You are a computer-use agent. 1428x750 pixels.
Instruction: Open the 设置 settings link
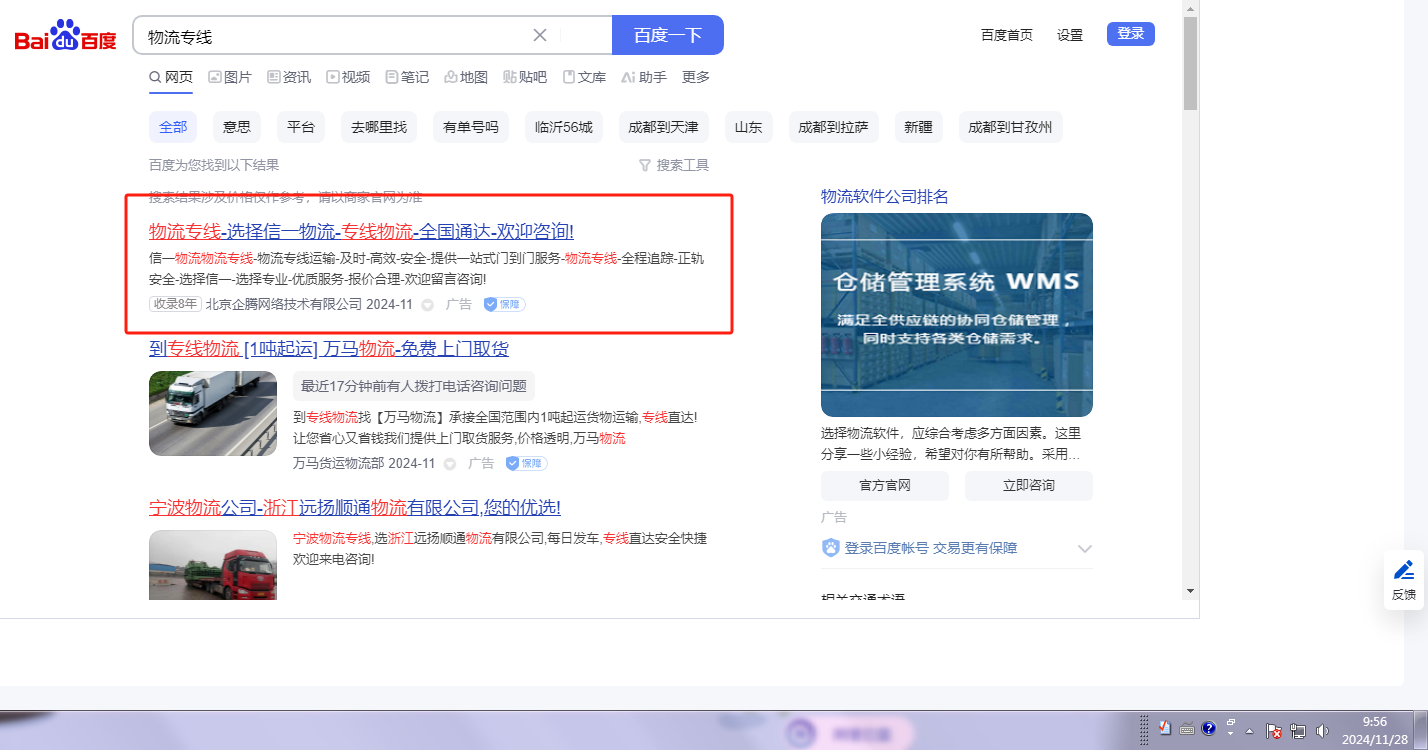coord(1070,35)
